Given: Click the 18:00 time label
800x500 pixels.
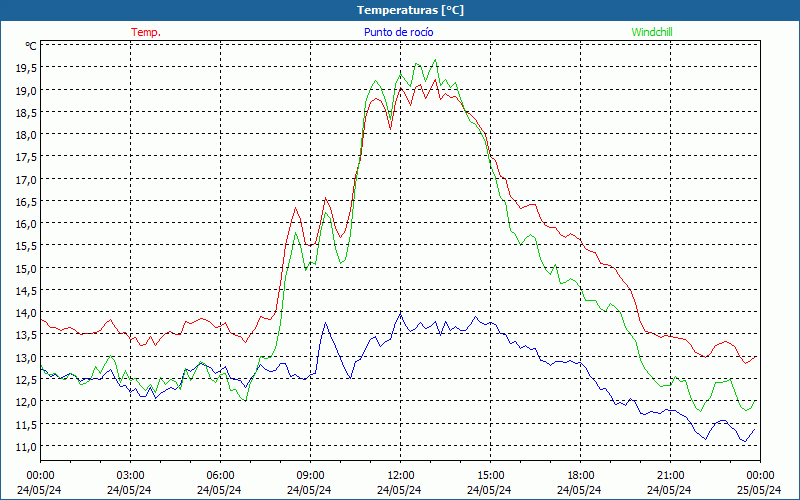Looking at the screenshot, I should point(580,476).
